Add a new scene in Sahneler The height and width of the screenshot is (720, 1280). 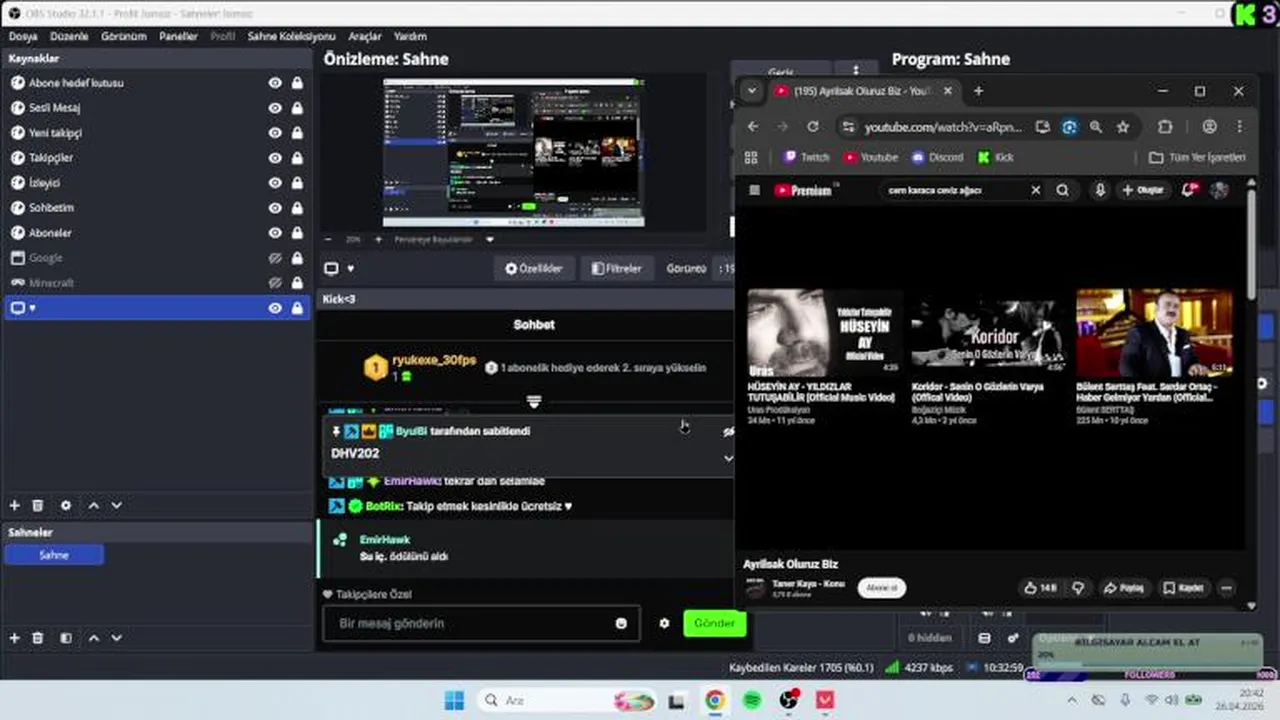coord(14,638)
